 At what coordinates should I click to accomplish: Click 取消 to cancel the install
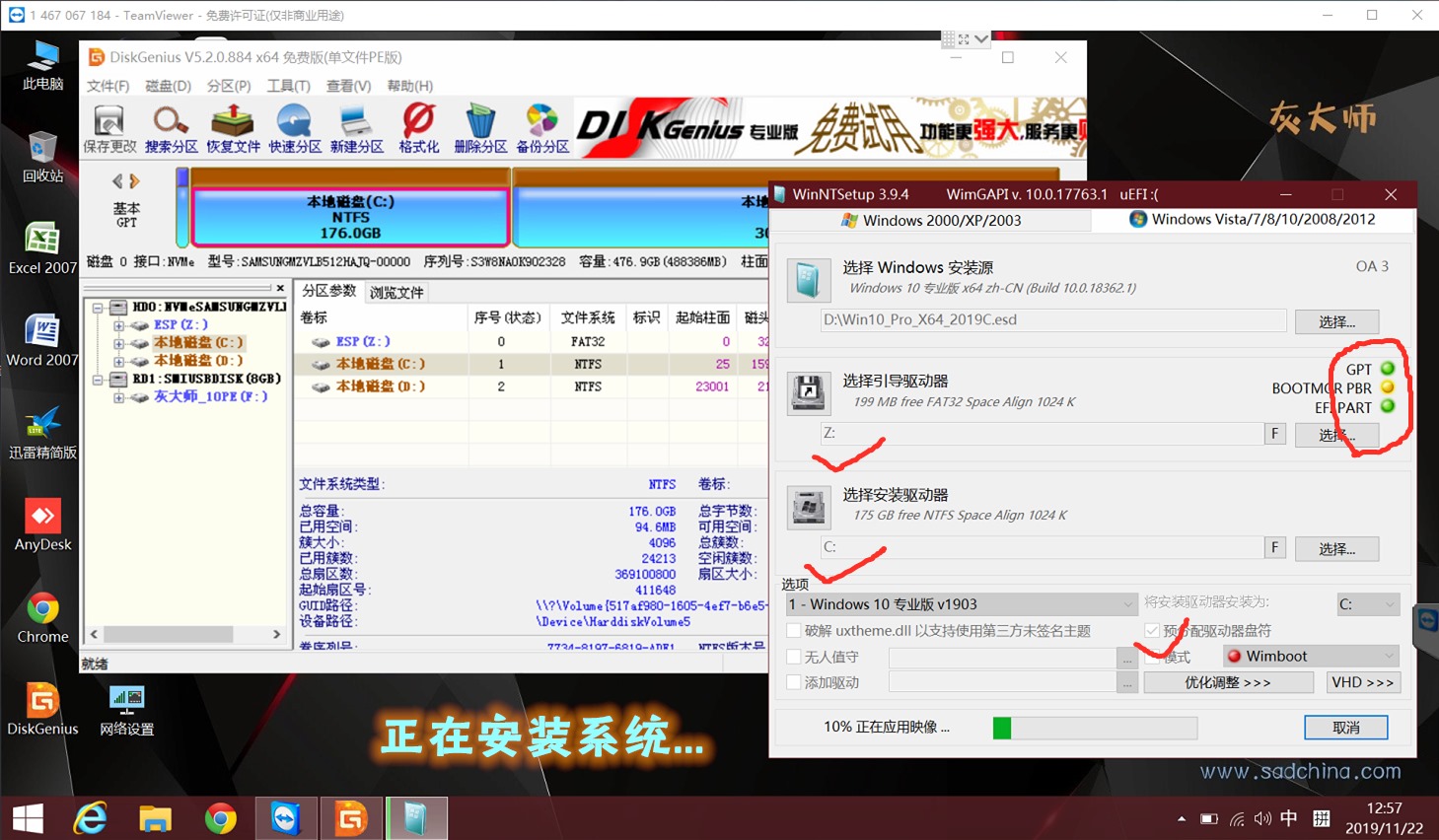(x=1346, y=728)
